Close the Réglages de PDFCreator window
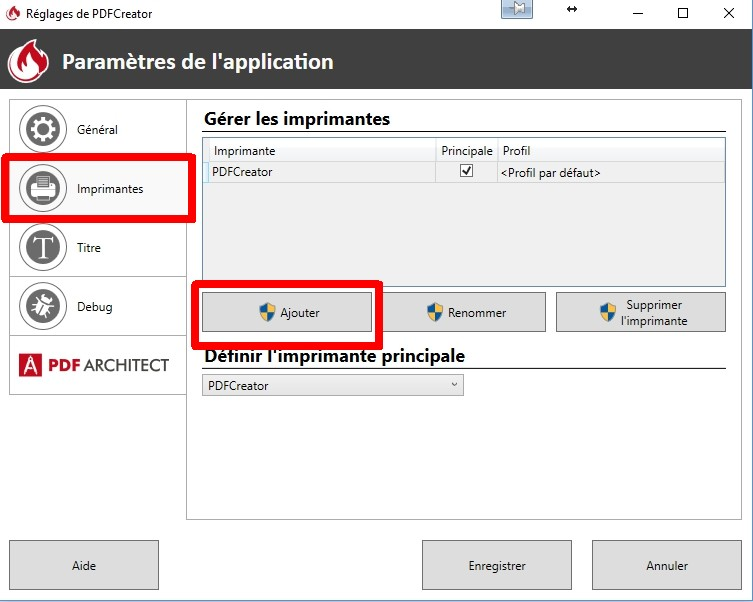Image resolution: width=753 pixels, height=602 pixels. (x=729, y=13)
